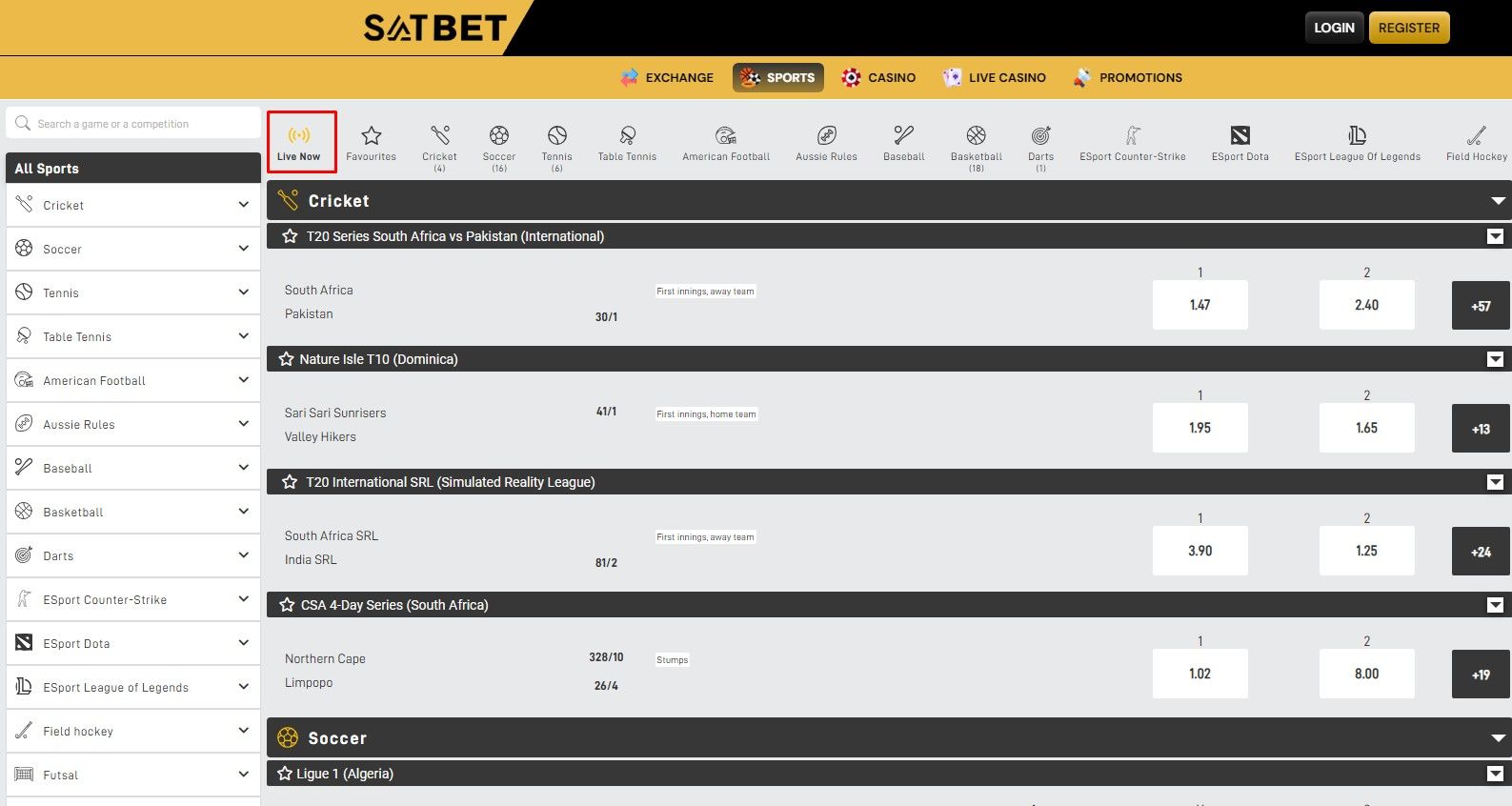1512x806 pixels.
Task: Select Aussie Rules icon in sports bar
Action: pyautogui.click(x=826, y=136)
